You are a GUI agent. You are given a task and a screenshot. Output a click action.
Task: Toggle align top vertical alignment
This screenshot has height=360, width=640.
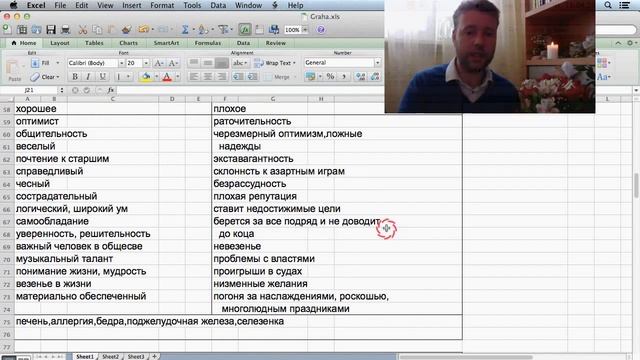(x=193, y=63)
